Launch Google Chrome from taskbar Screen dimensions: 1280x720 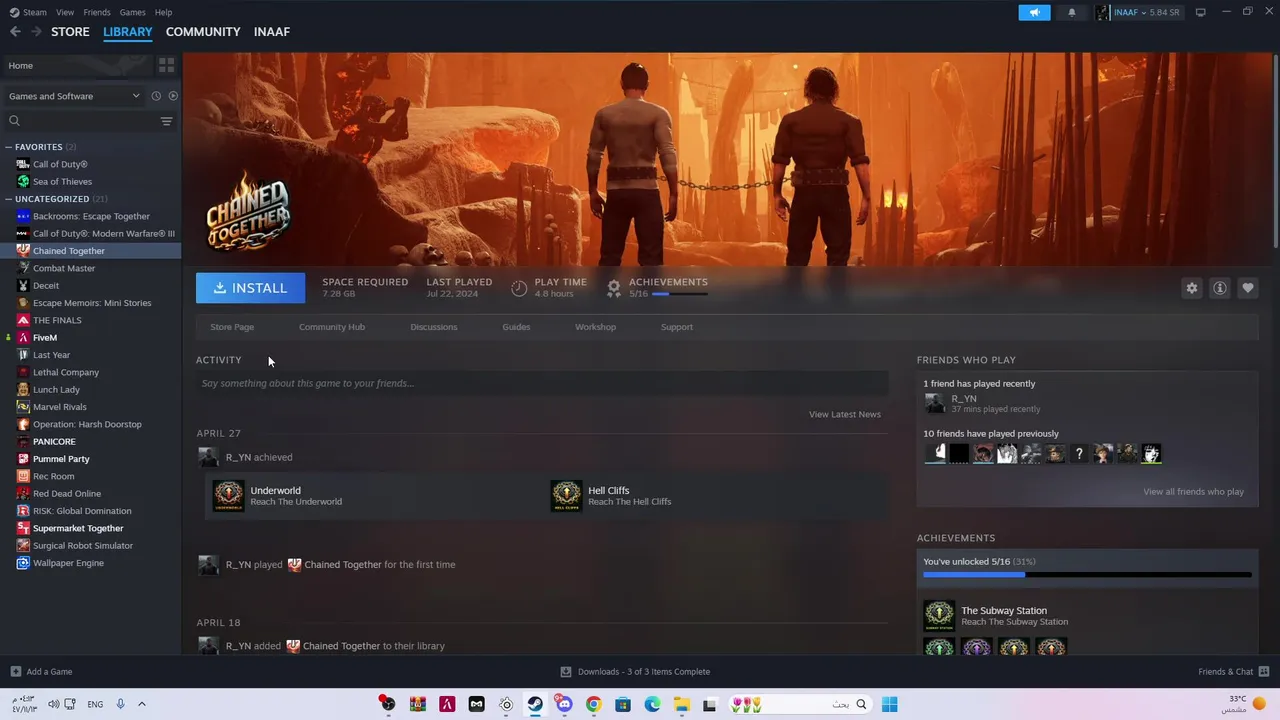pyautogui.click(x=593, y=704)
